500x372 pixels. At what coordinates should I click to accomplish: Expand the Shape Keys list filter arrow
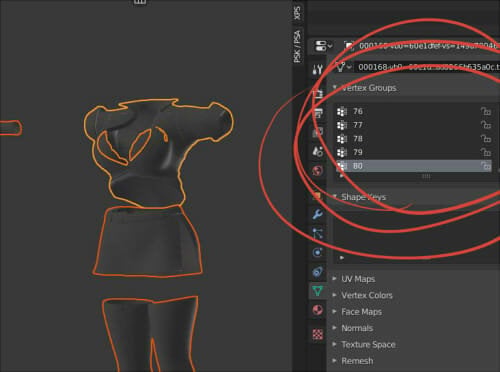click(342, 258)
